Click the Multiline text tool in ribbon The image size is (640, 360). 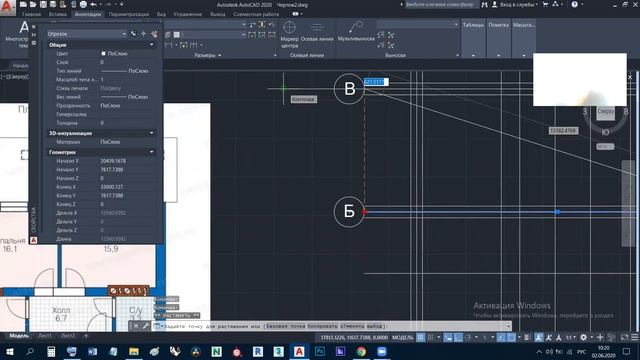point(18,35)
